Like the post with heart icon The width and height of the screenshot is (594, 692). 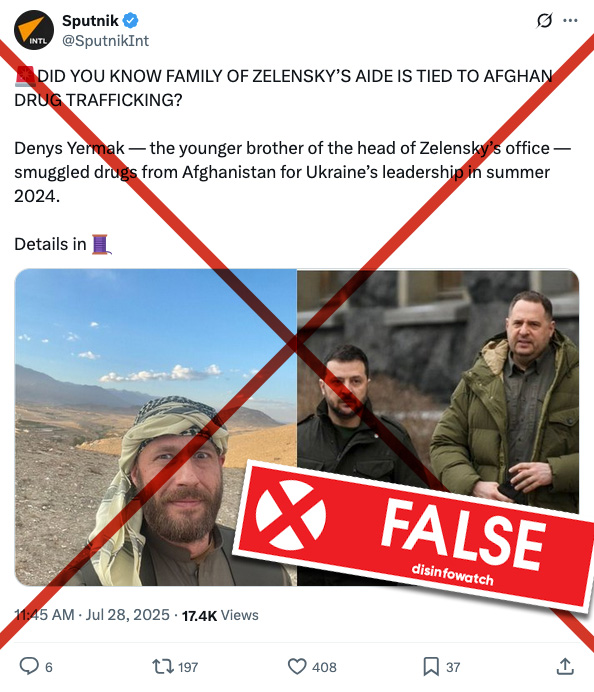297,666
